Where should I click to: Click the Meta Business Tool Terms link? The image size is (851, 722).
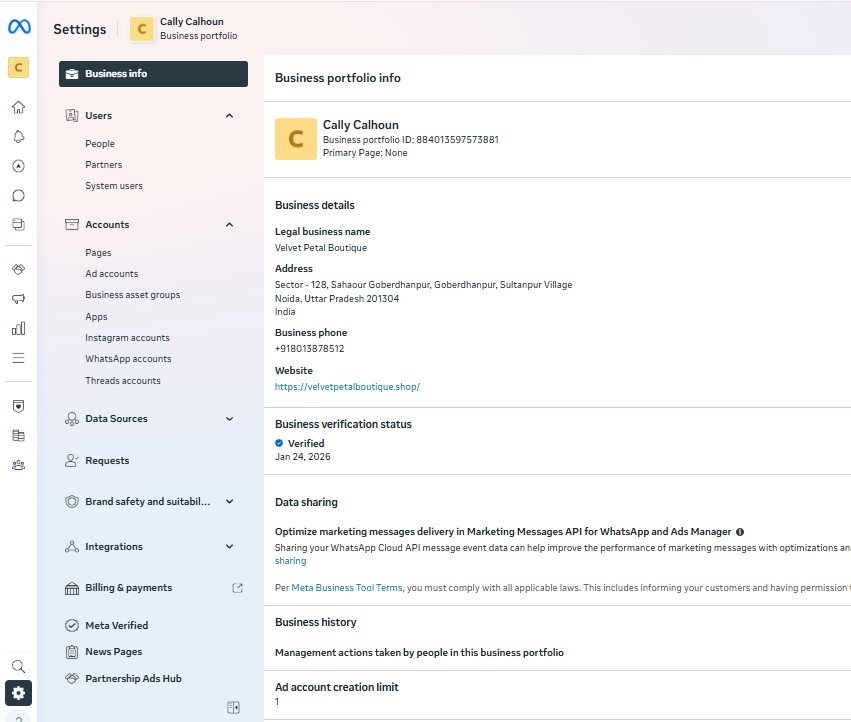[x=347, y=588]
